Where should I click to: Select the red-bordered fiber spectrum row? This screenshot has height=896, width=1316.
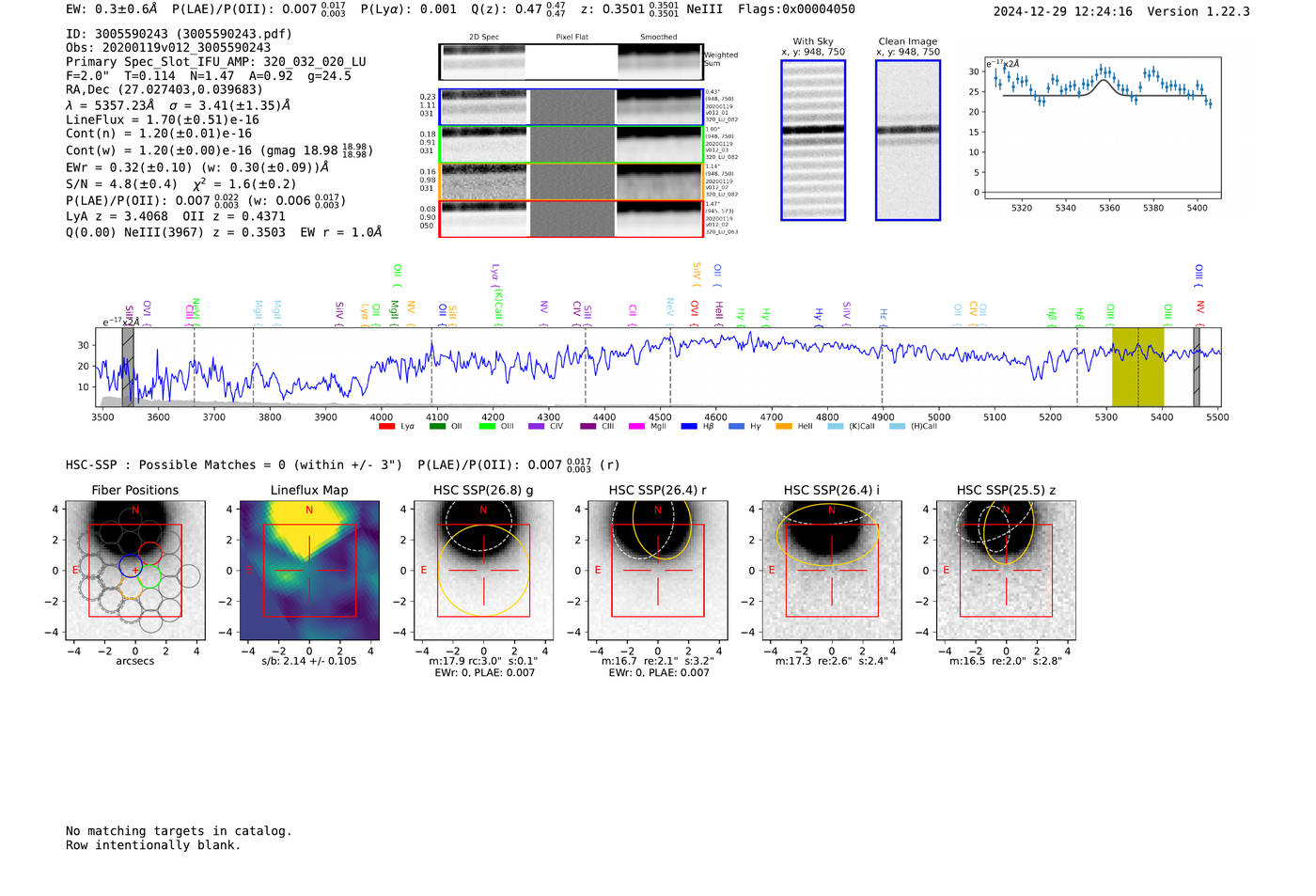click(572, 218)
